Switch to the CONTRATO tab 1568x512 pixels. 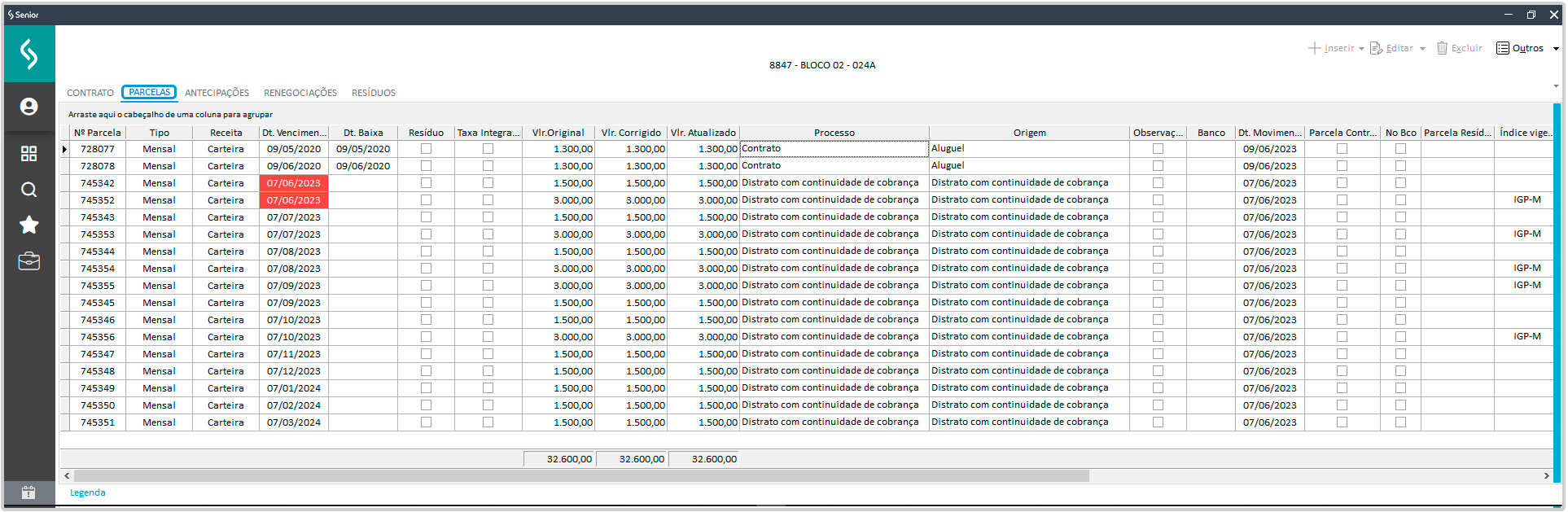(90, 93)
